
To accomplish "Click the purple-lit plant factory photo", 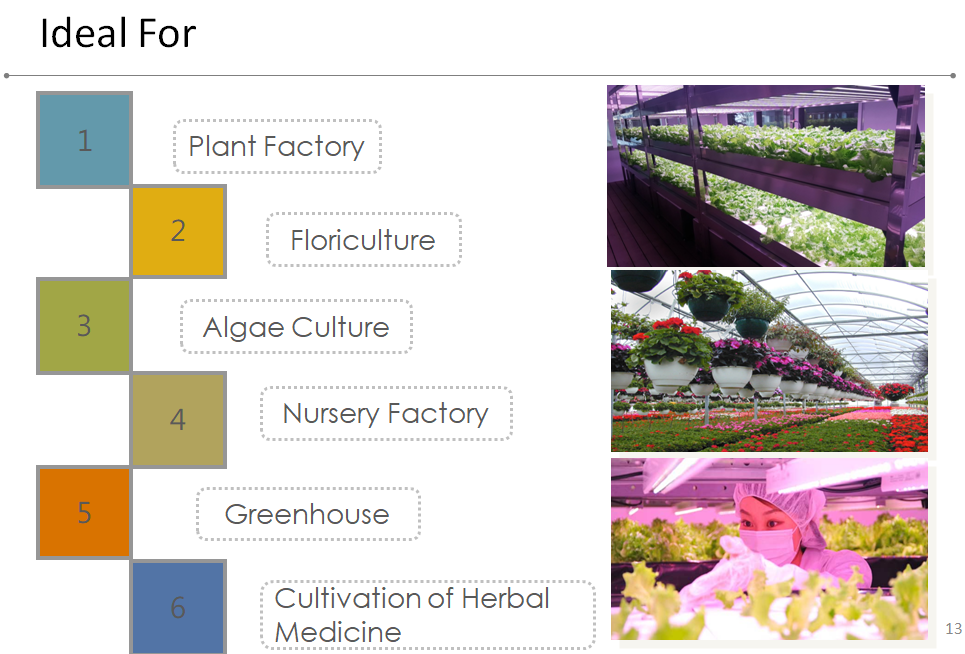I will [x=766, y=176].
